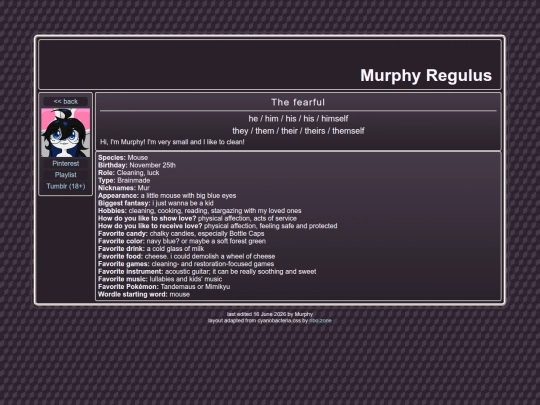Click 'Wordle starting word: mouse' row

click(144, 294)
